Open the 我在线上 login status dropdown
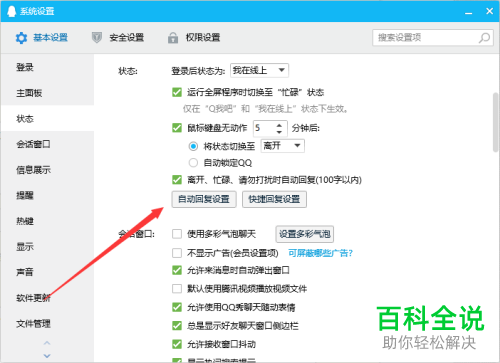The image size is (500, 363). (259, 70)
